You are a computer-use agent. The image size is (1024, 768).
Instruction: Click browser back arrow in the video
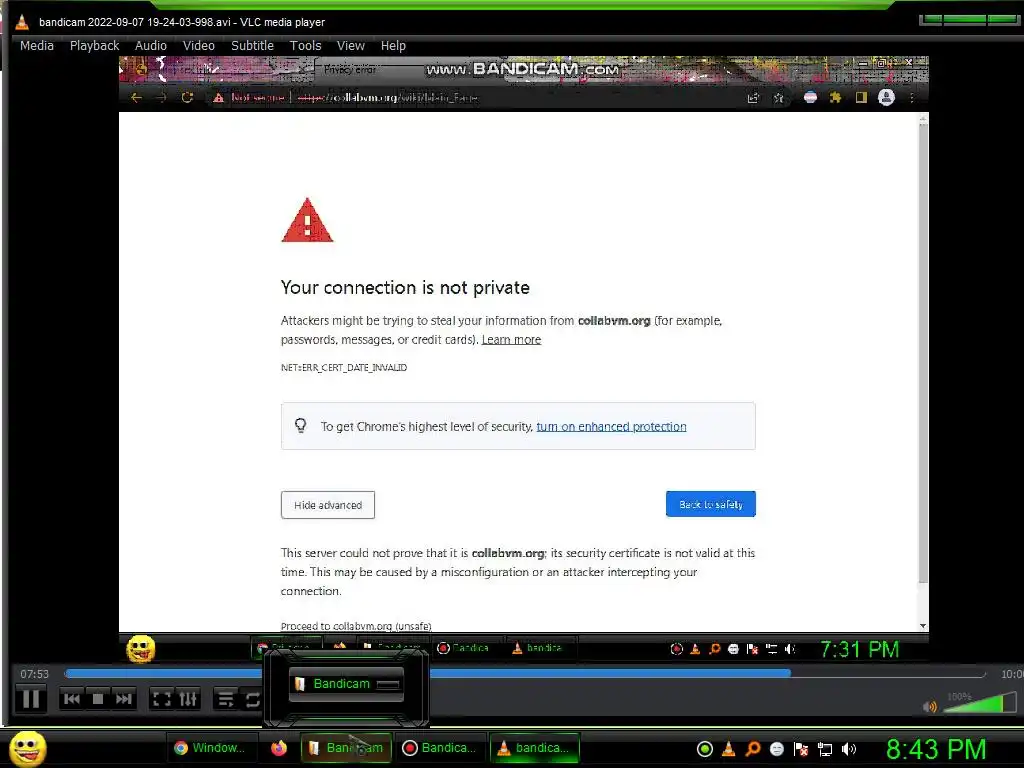(x=136, y=98)
